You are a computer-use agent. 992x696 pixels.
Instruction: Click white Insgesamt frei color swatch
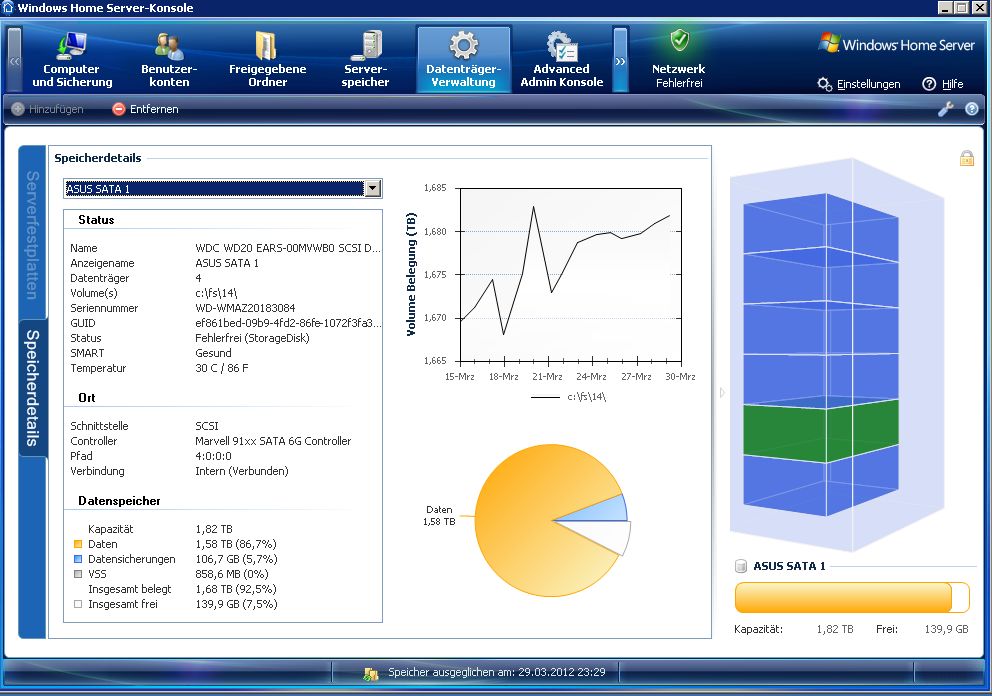coord(78,604)
